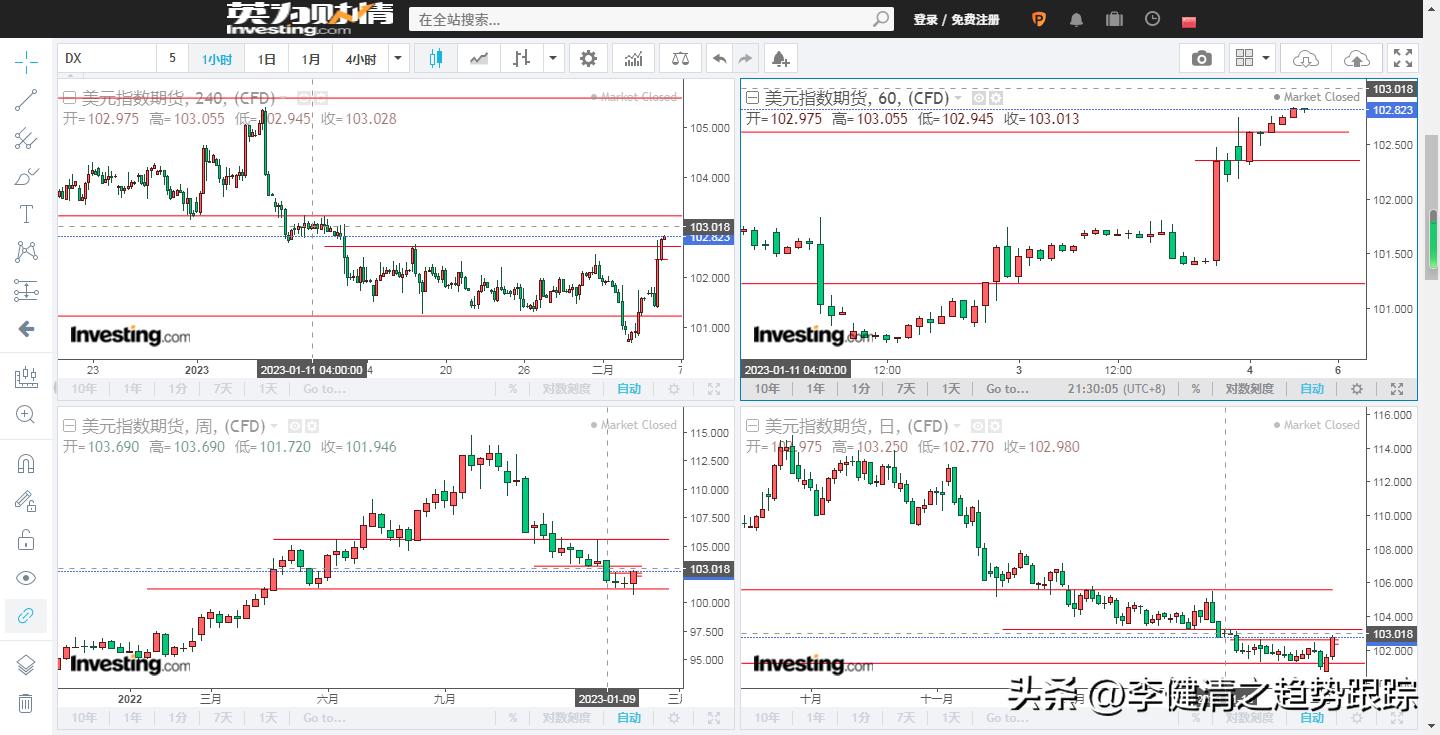
Task: Click the back arrow in left sidebar
Action: (26, 329)
